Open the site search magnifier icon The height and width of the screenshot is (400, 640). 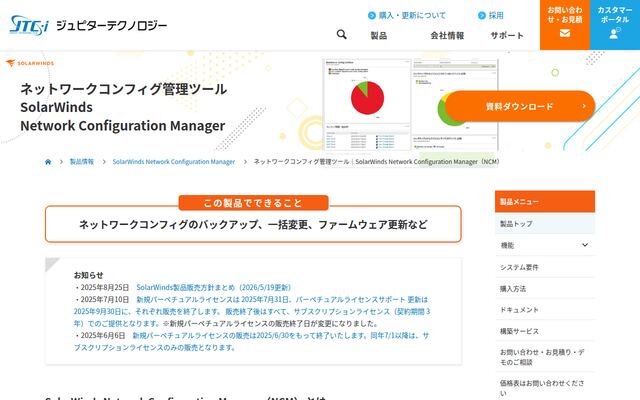(x=342, y=35)
